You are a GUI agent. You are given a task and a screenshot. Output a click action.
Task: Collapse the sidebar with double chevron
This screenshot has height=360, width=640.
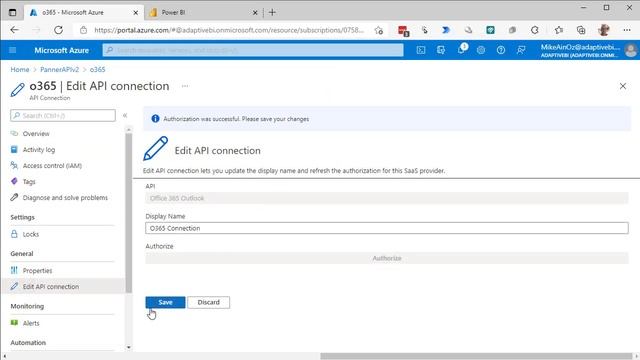[x=125, y=116]
